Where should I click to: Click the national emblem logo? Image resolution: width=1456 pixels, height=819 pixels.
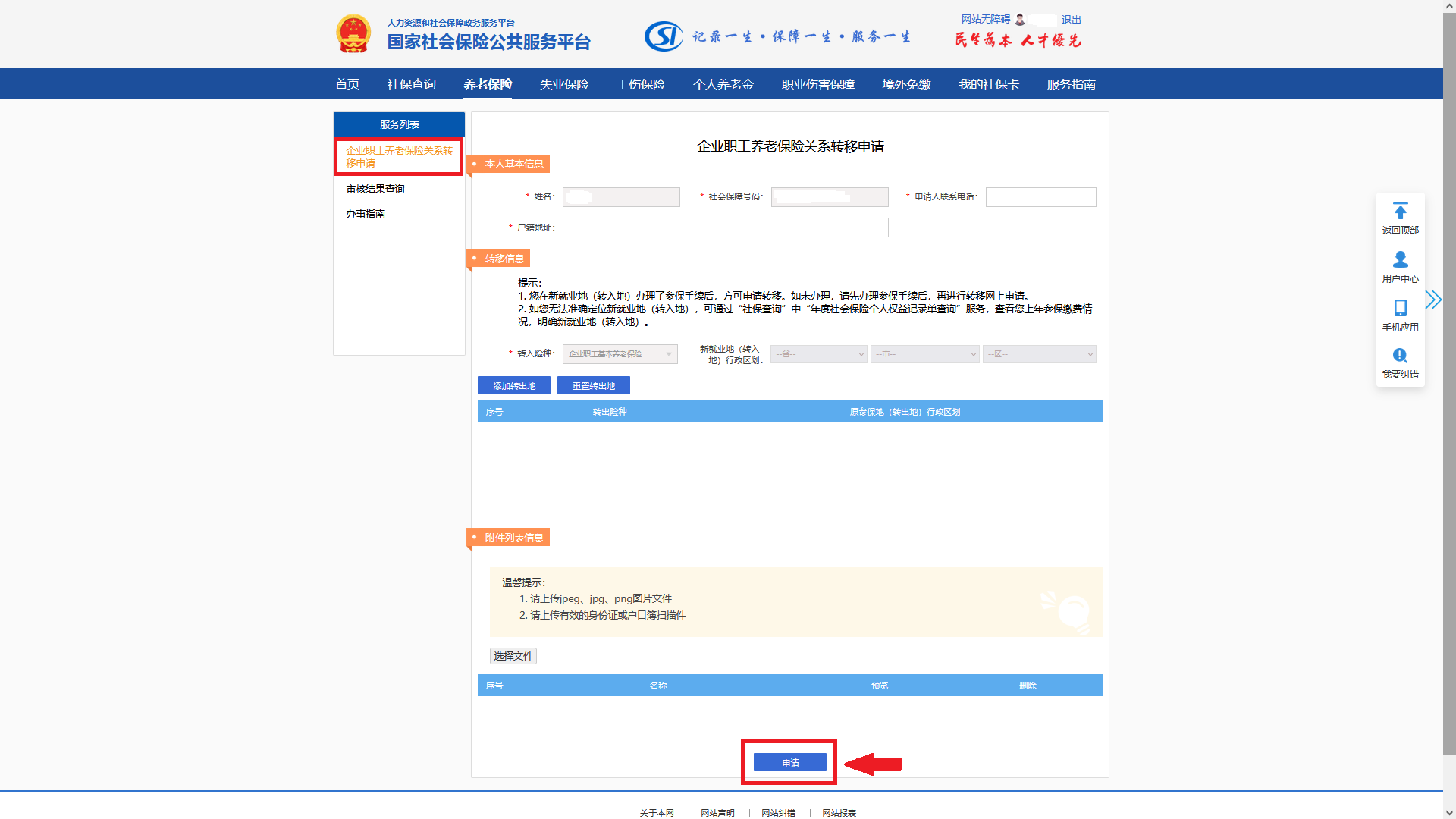(353, 34)
